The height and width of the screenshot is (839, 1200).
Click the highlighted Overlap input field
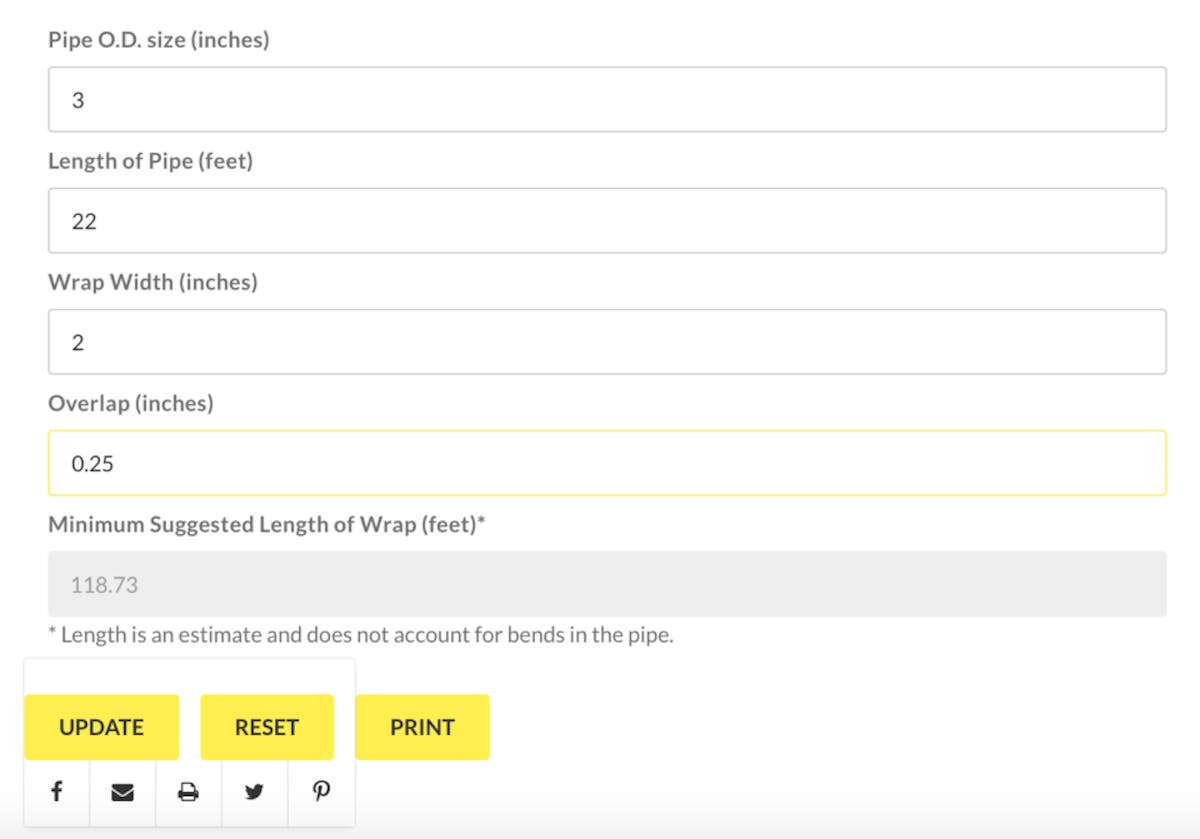[607, 463]
